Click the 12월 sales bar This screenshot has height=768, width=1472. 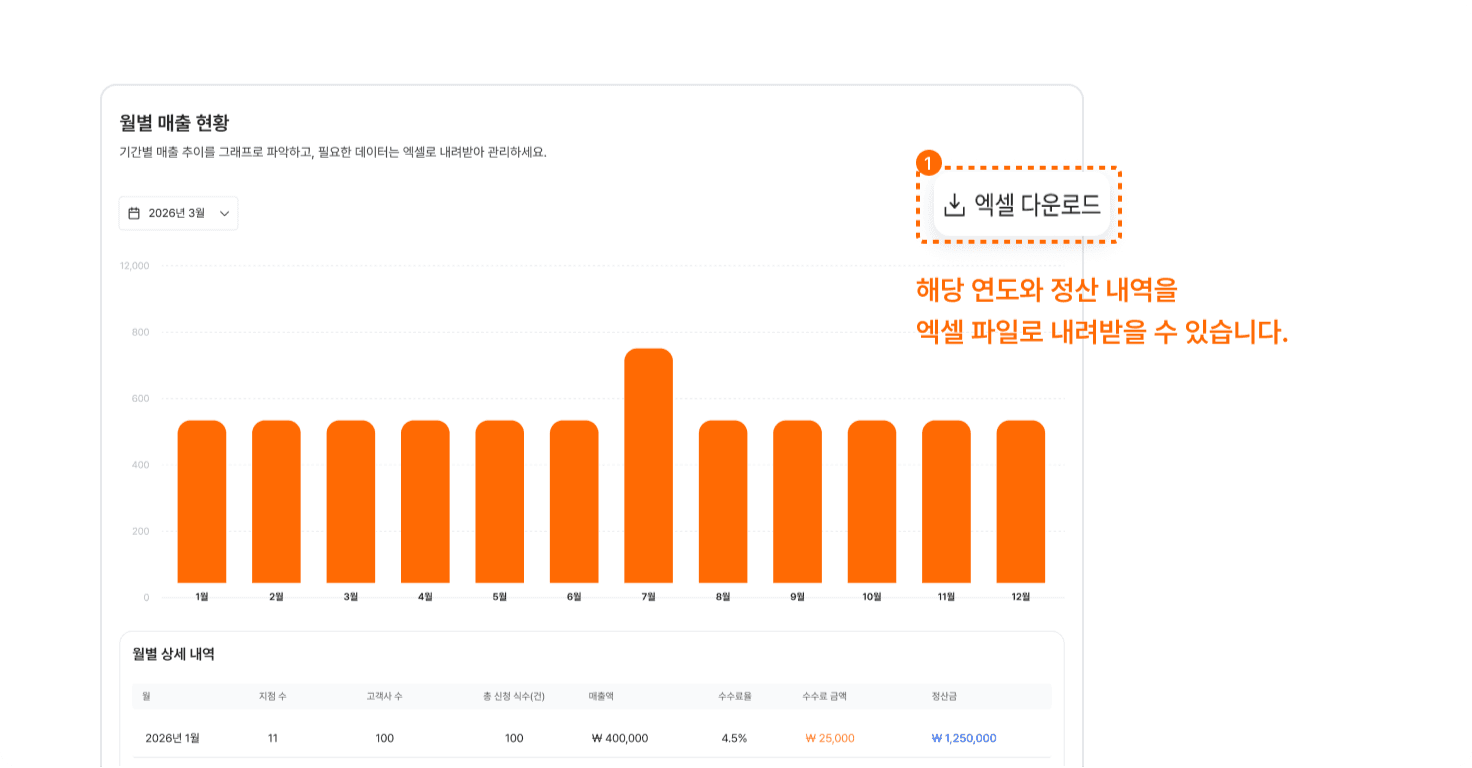[x=1021, y=502]
